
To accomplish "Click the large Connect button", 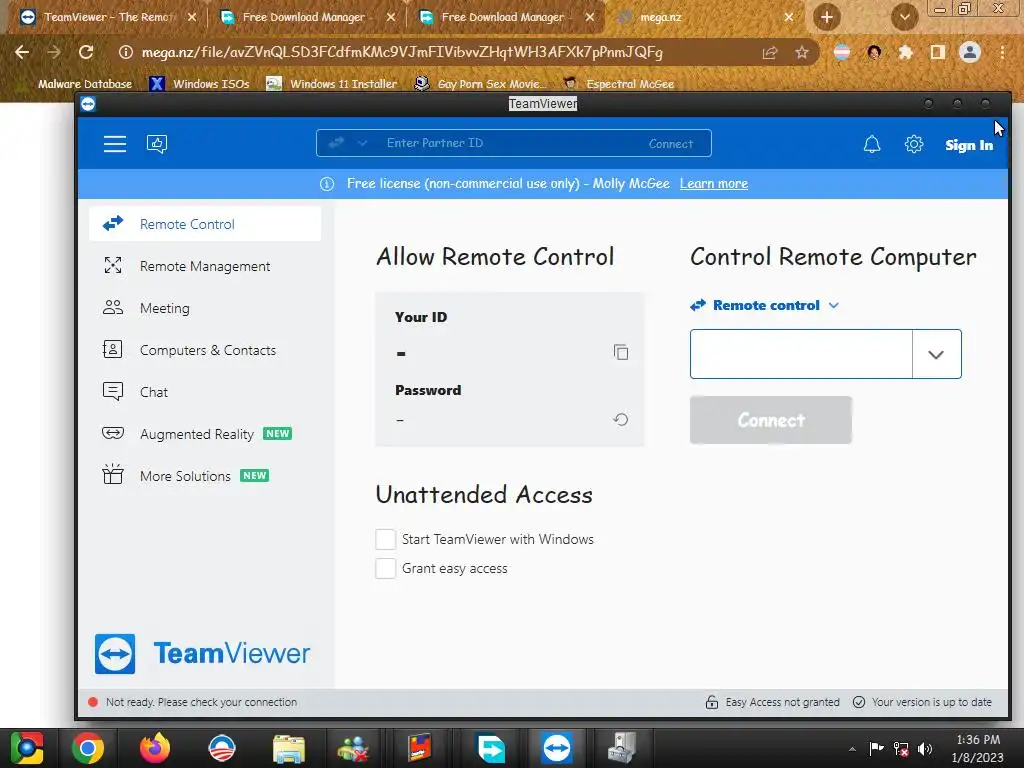I will point(771,420).
